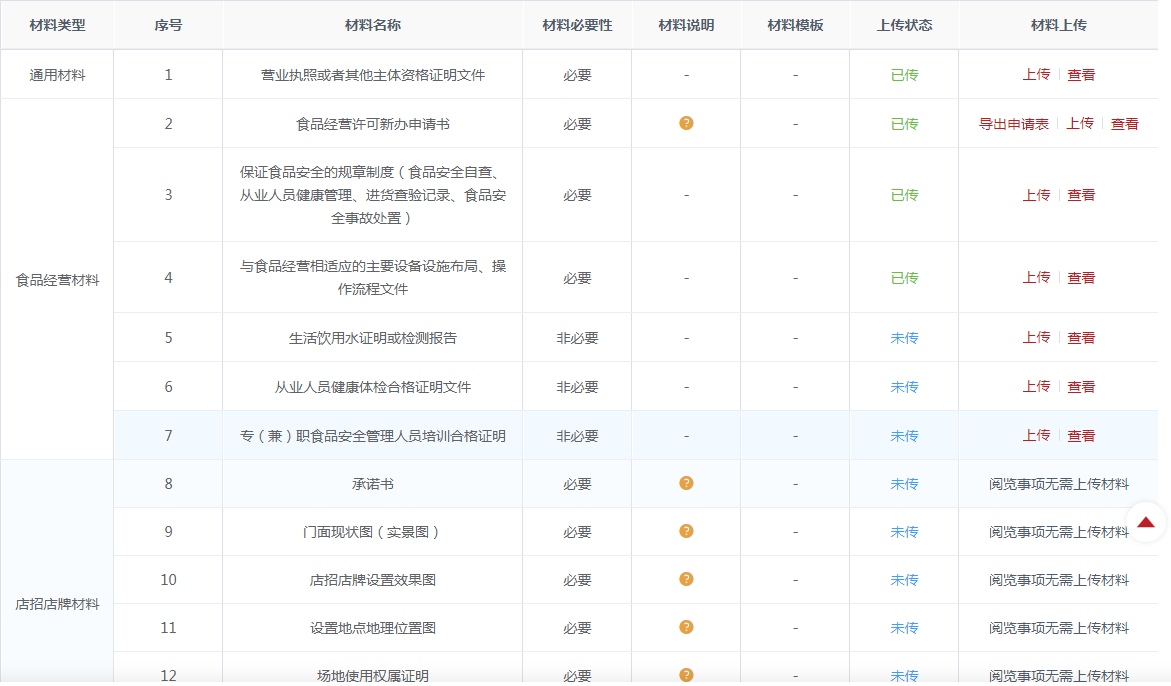Click the 材料名称 column header
Viewport: 1171px width, 686px height.
coord(372,25)
